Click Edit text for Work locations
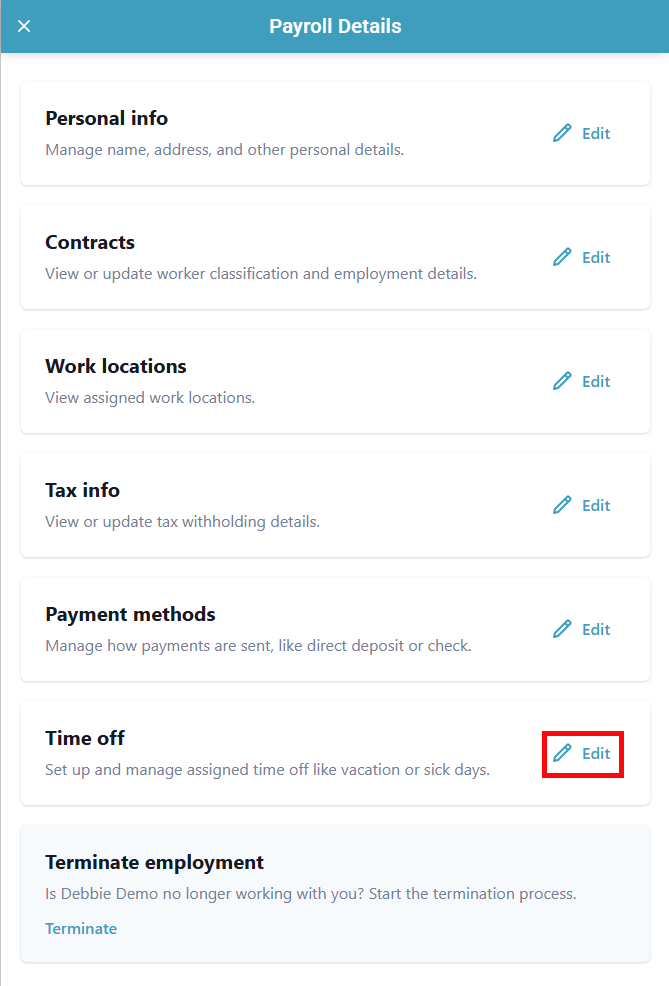 coord(596,381)
